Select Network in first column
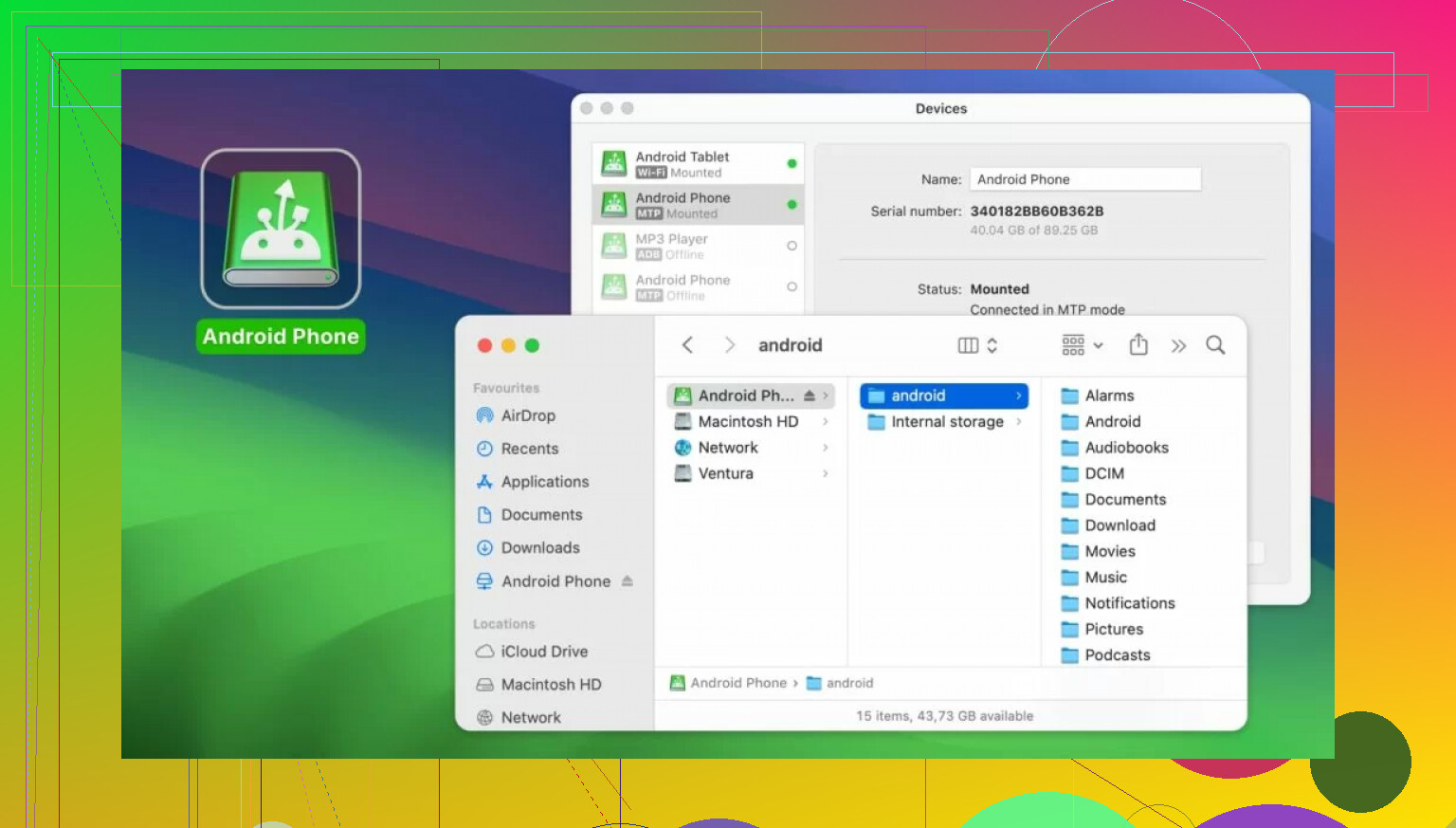Screen dimensions: 1456x828 point(751,448)
